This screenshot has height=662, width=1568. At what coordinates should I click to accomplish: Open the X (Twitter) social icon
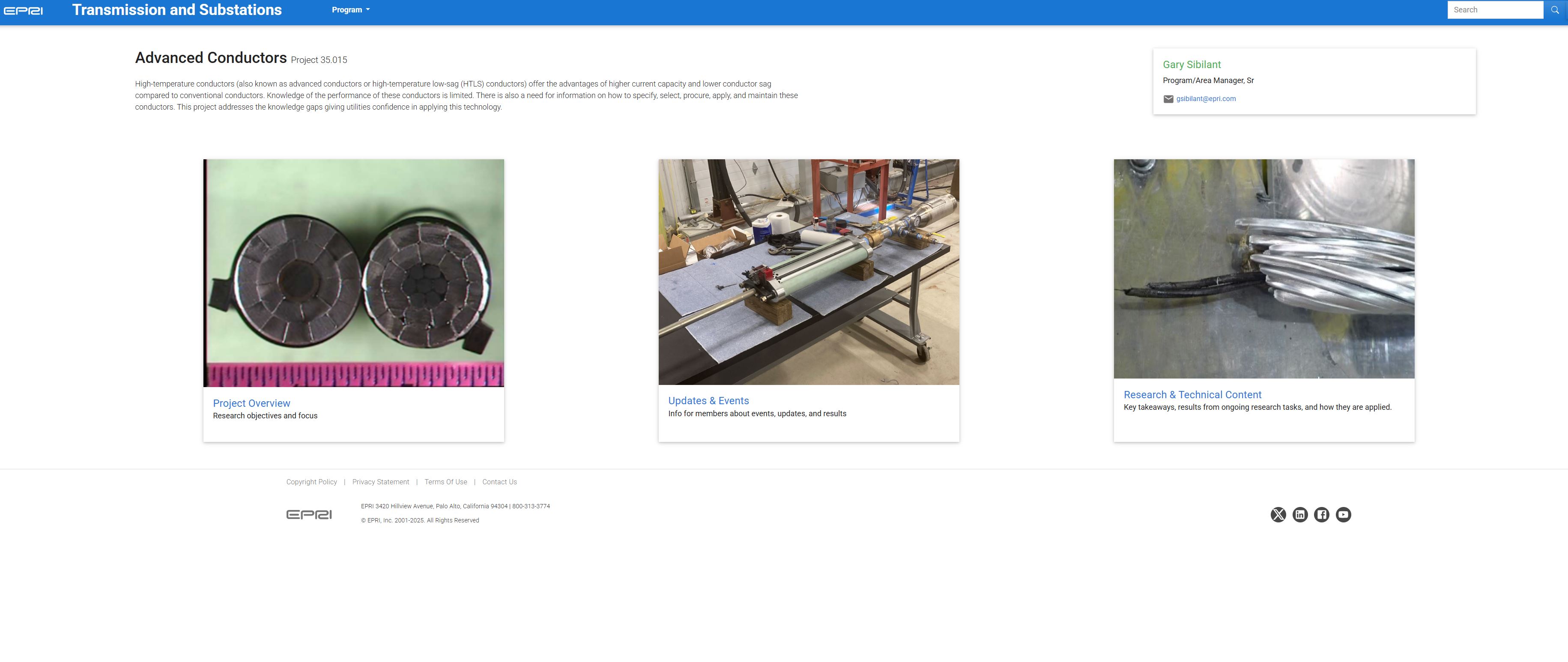click(x=1278, y=515)
